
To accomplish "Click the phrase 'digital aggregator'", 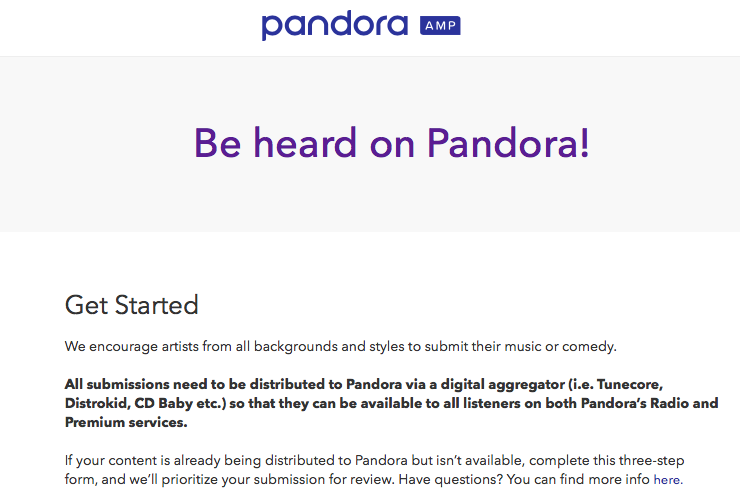I will 503,385.
